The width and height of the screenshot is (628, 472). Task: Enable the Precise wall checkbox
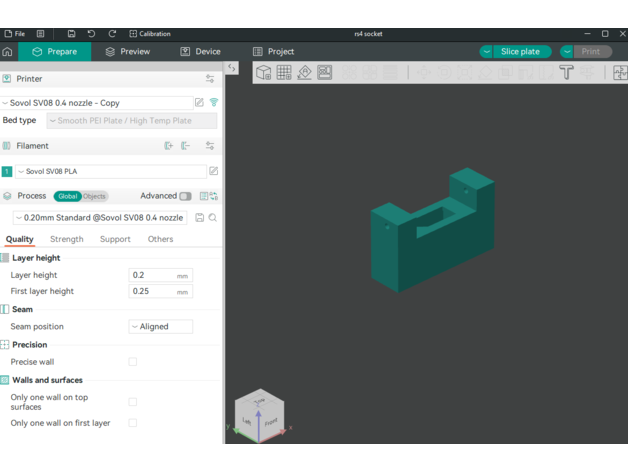[132, 362]
